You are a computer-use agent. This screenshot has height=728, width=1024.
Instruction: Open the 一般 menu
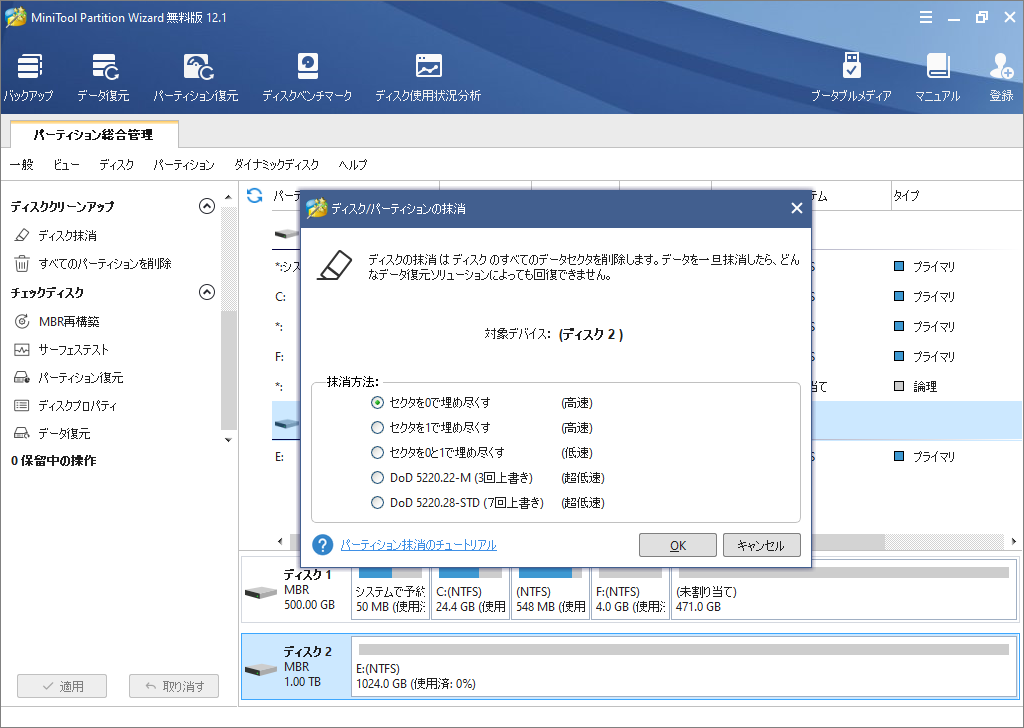point(22,165)
